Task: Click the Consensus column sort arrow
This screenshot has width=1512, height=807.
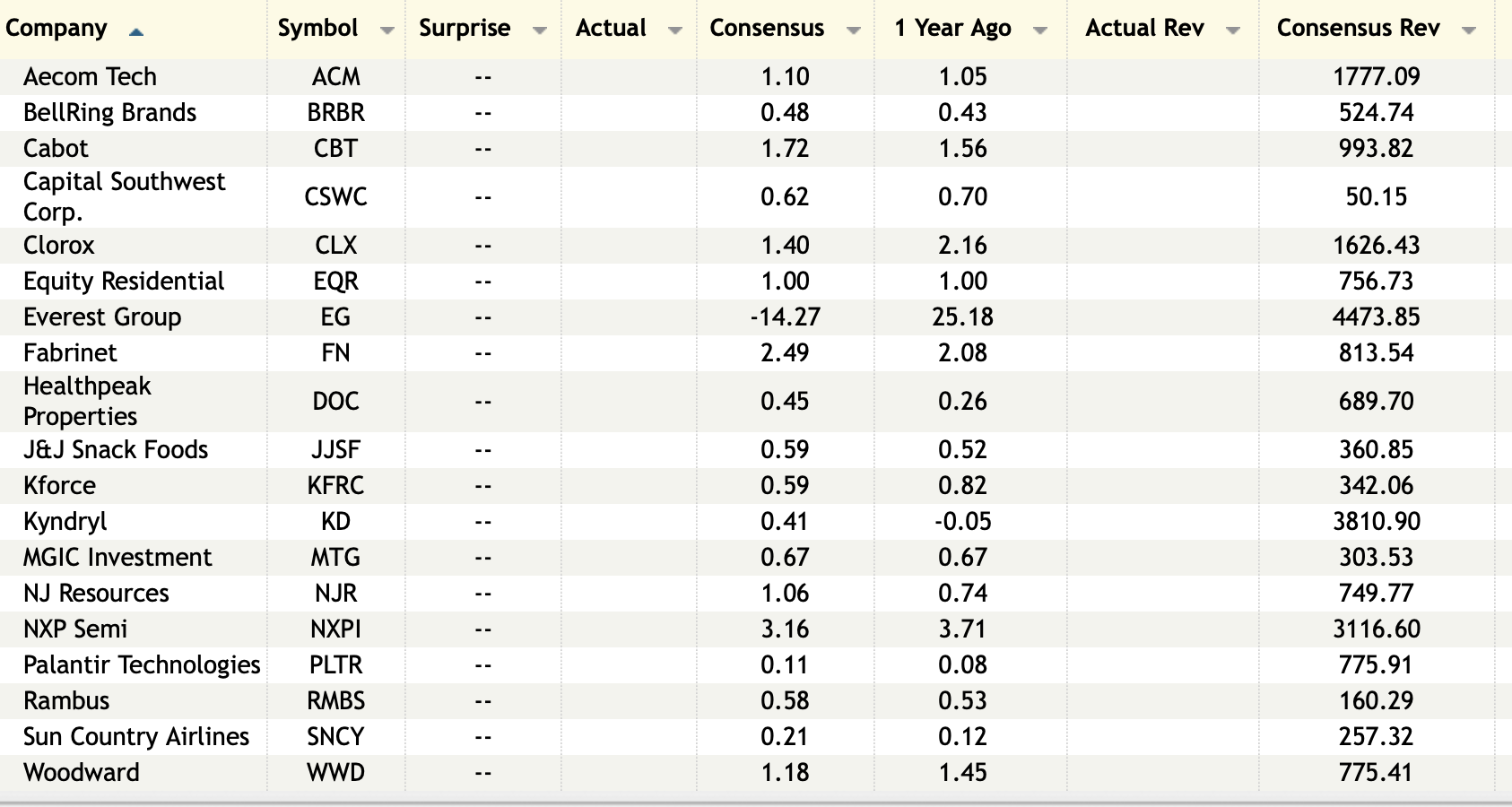Action: tap(853, 30)
